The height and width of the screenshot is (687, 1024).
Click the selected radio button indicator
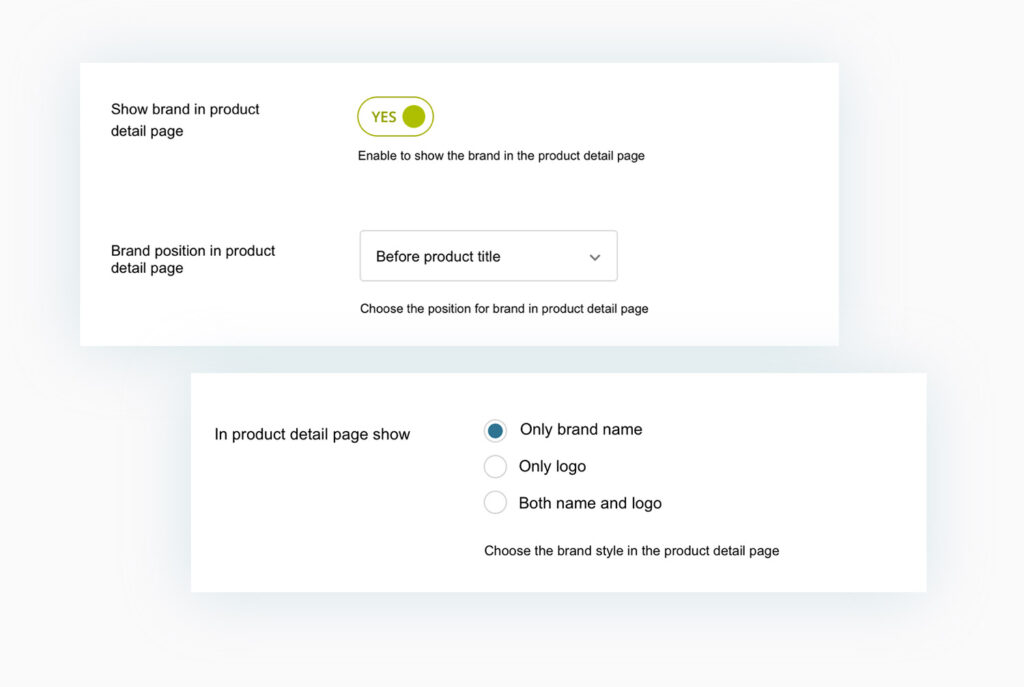point(496,430)
